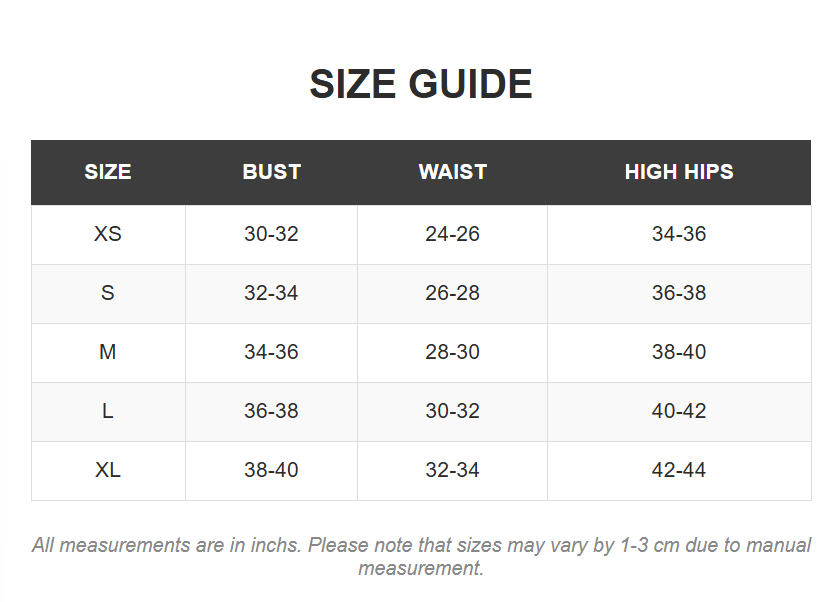Click the SIZE GUIDE heading
This screenshot has width=839, height=602.
pyautogui.click(x=420, y=84)
